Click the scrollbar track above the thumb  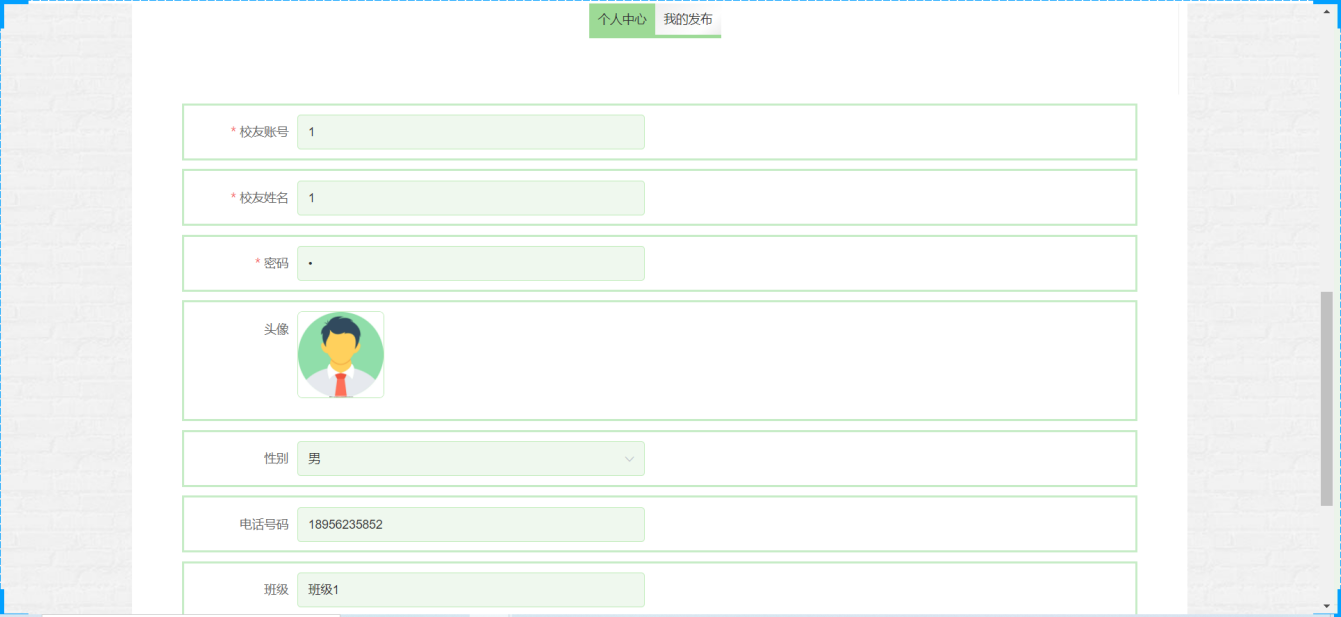1327,150
